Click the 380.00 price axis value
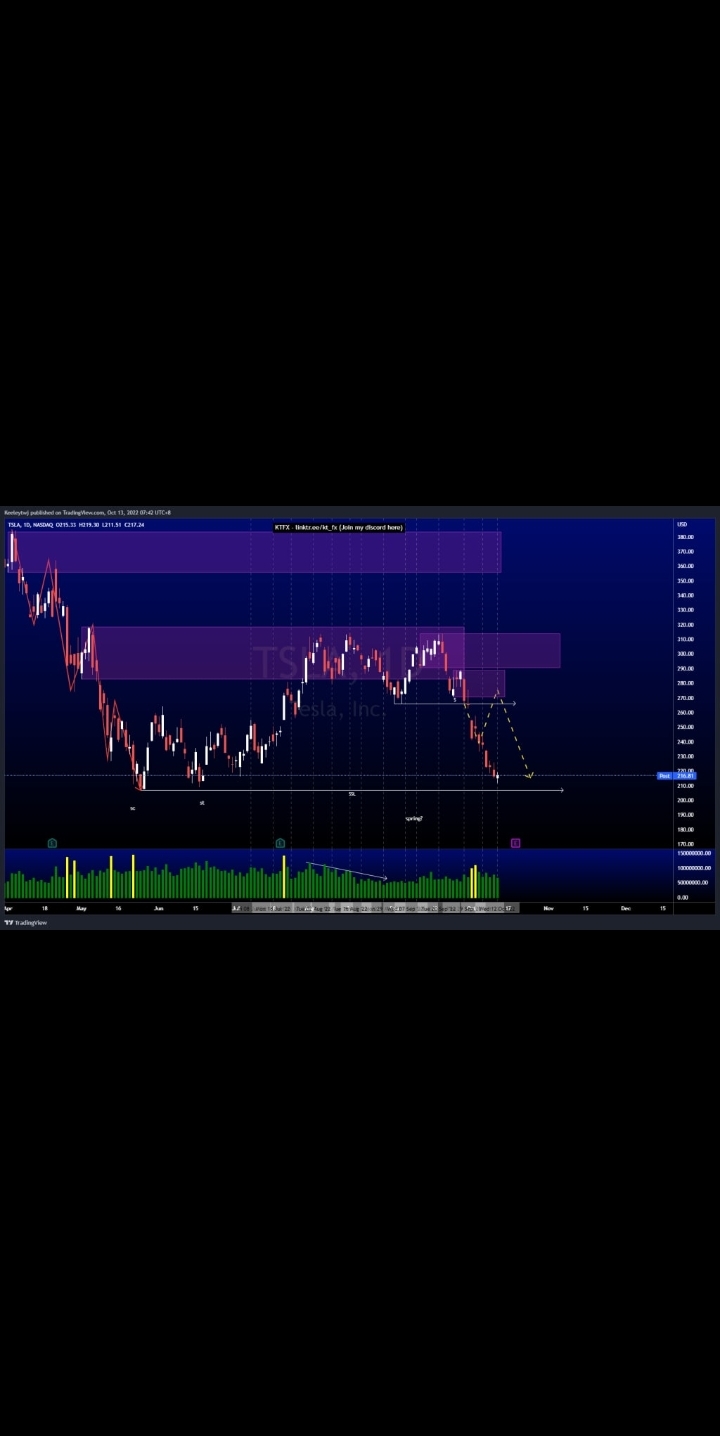 tap(685, 537)
